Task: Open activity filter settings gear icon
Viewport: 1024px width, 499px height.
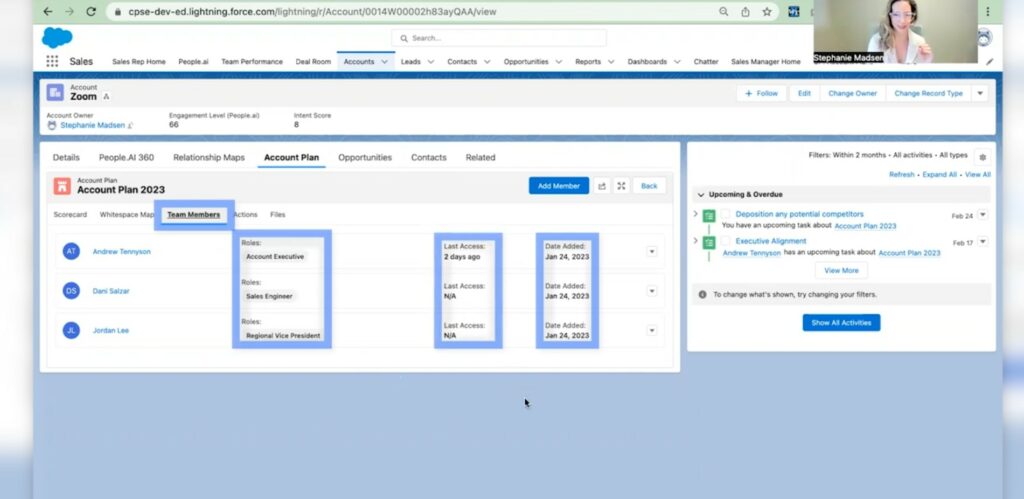Action: [x=982, y=157]
